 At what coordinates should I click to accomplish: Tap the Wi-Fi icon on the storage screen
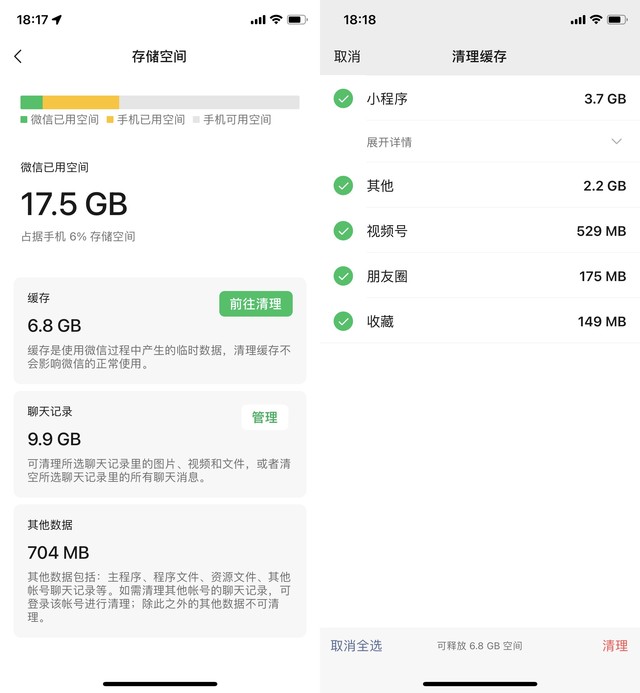click(276, 19)
